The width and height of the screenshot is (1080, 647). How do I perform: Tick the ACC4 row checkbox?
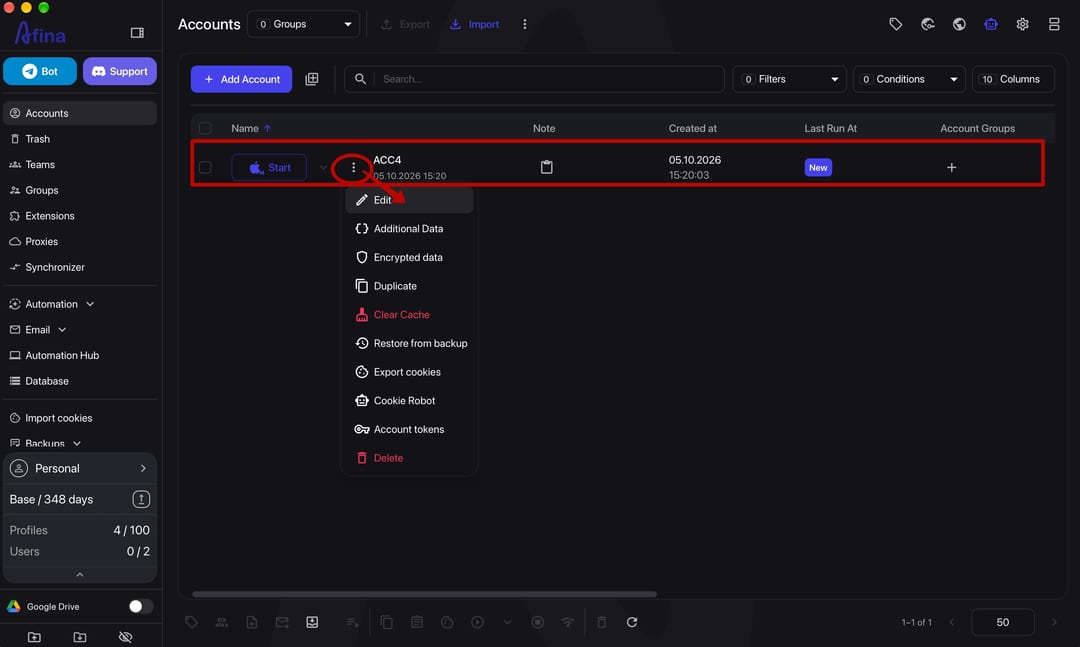(205, 167)
